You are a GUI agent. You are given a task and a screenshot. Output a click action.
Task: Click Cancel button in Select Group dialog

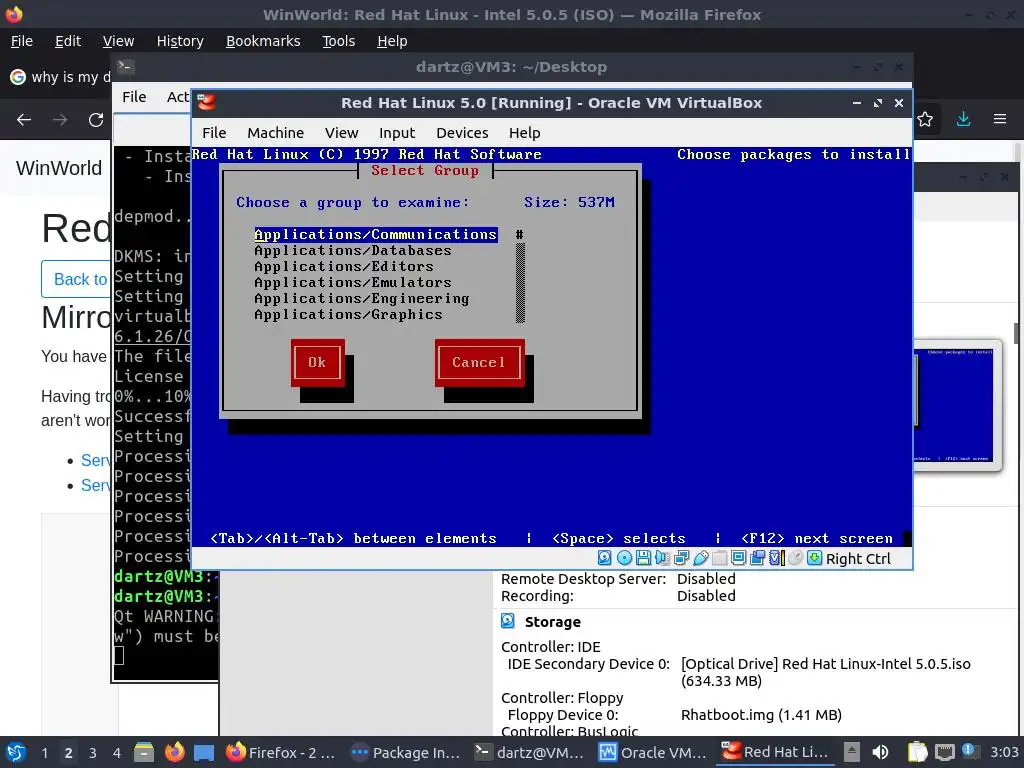pyautogui.click(x=479, y=362)
